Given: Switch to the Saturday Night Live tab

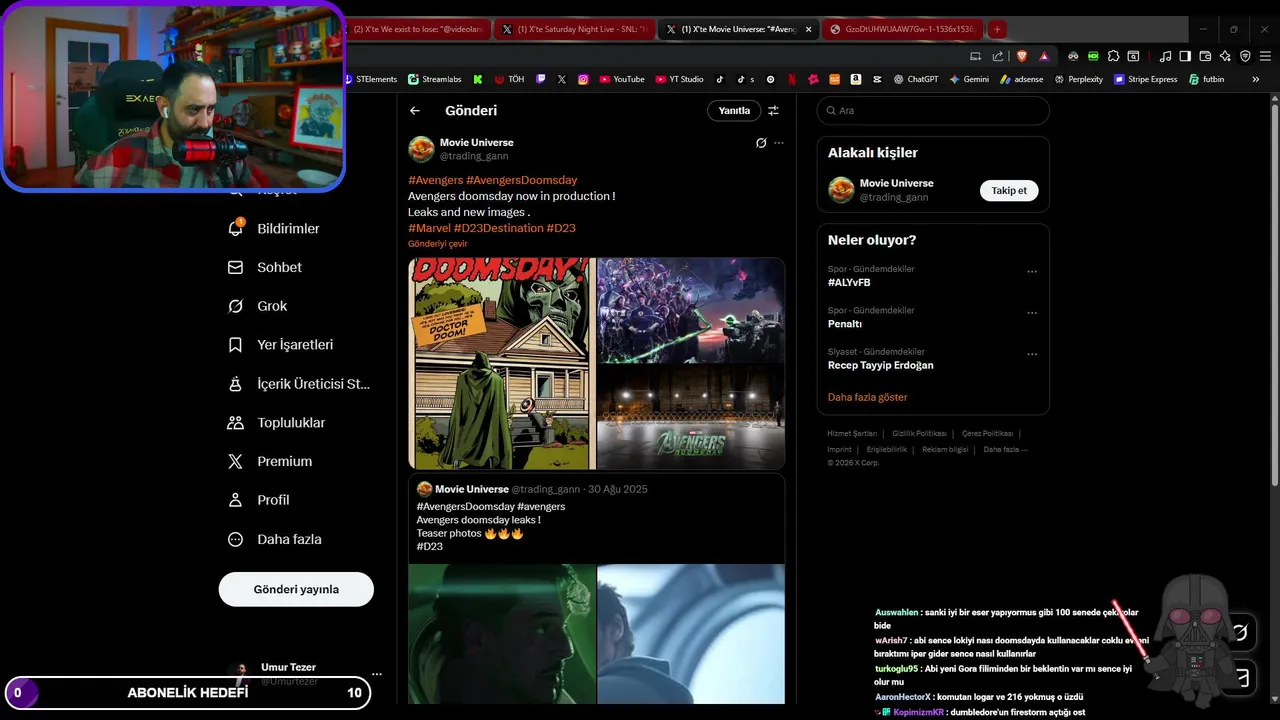Looking at the screenshot, I should [x=573, y=29].
